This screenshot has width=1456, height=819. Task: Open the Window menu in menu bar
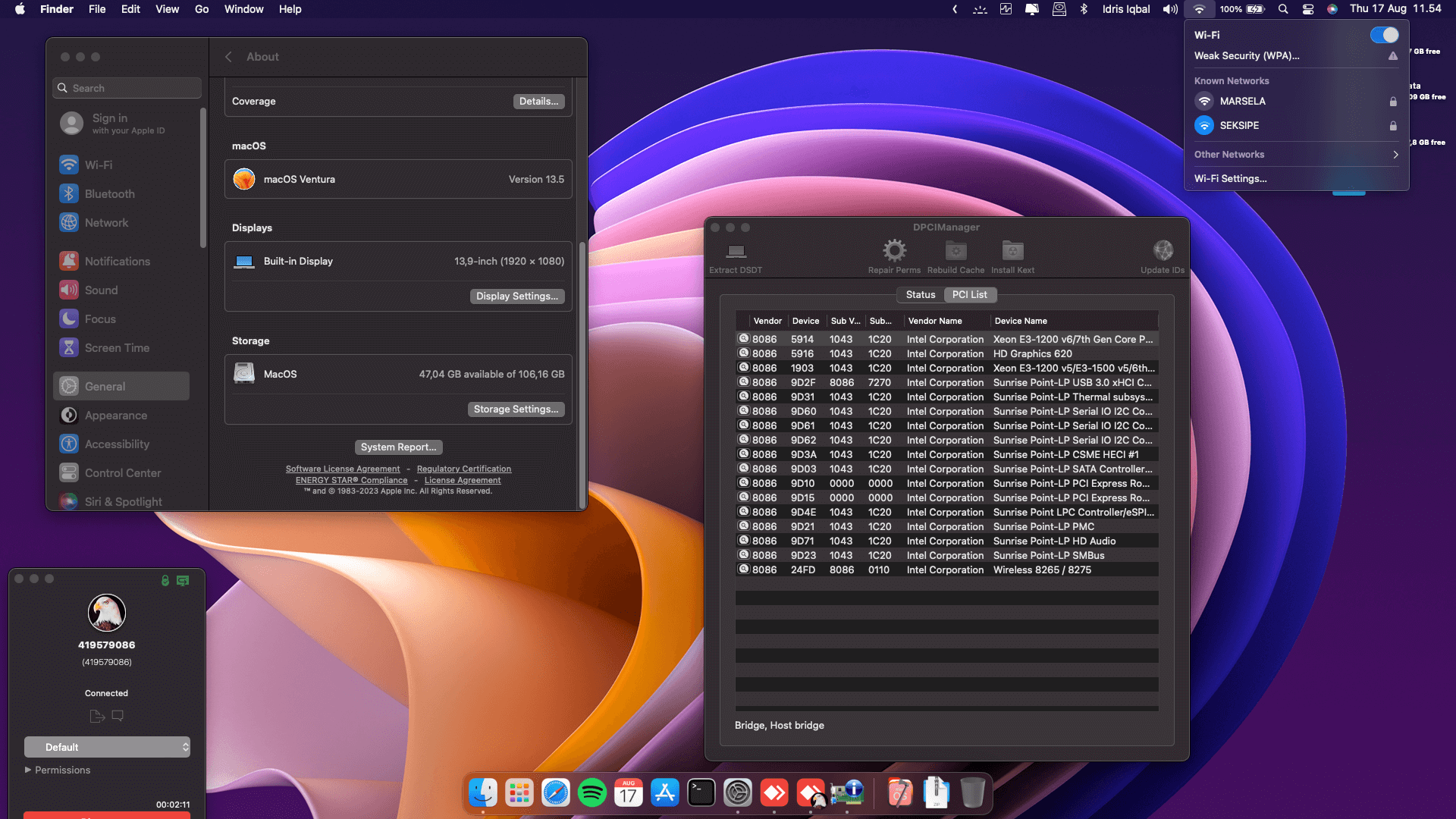click(243, 9)
